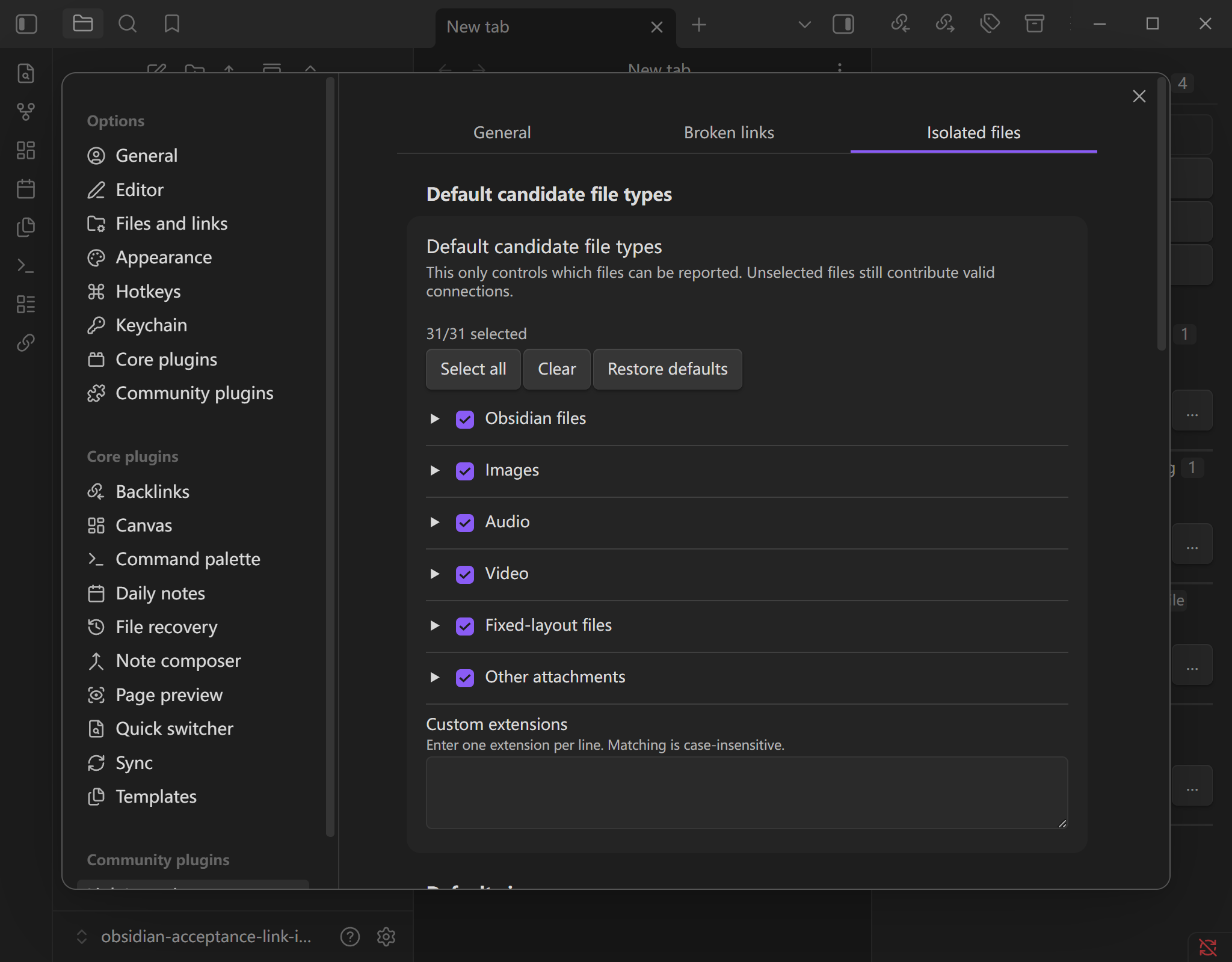Switch to the Broken links tab
The image size is (1232, 962).
pos(729,133)
